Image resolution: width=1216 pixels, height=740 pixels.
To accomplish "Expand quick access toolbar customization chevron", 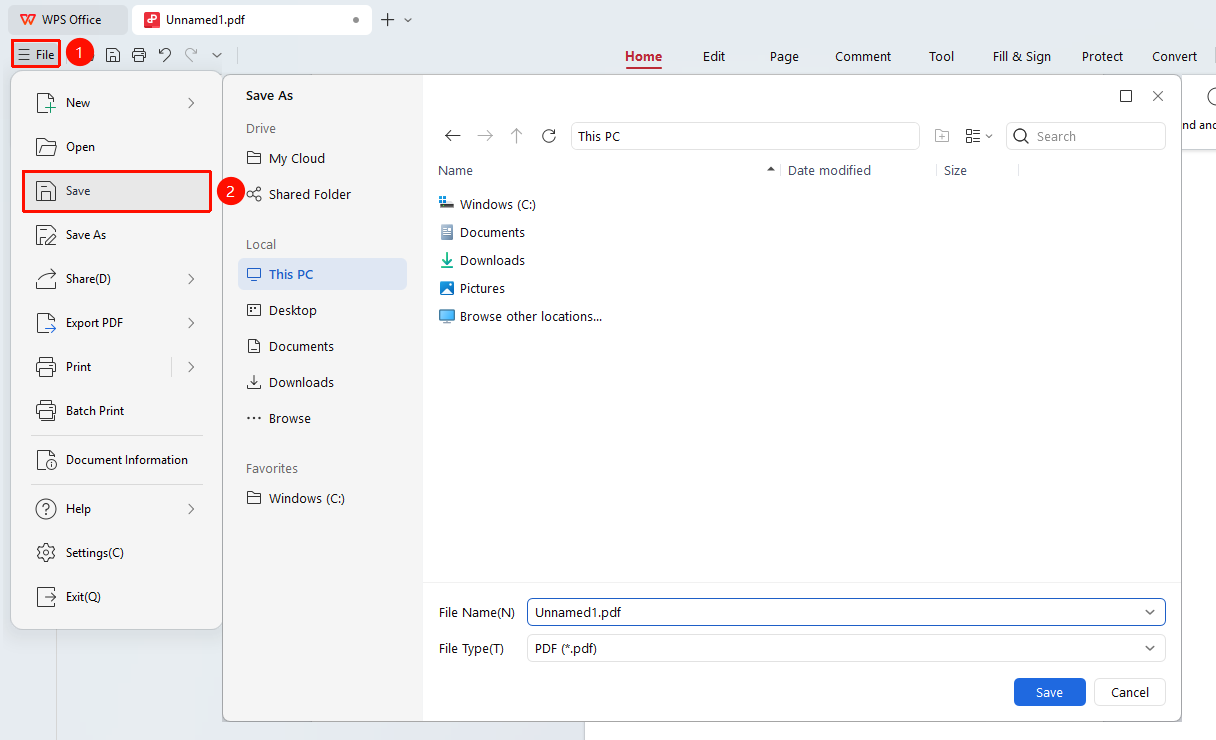I will point(217,55).
